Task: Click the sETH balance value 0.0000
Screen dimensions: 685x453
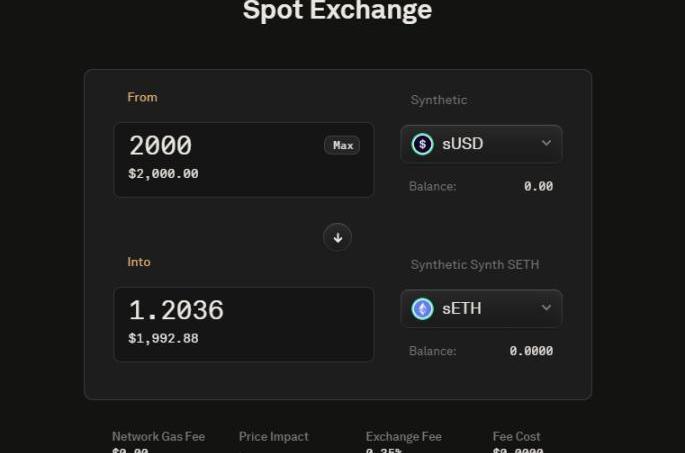Action: [x=531, y=351]
